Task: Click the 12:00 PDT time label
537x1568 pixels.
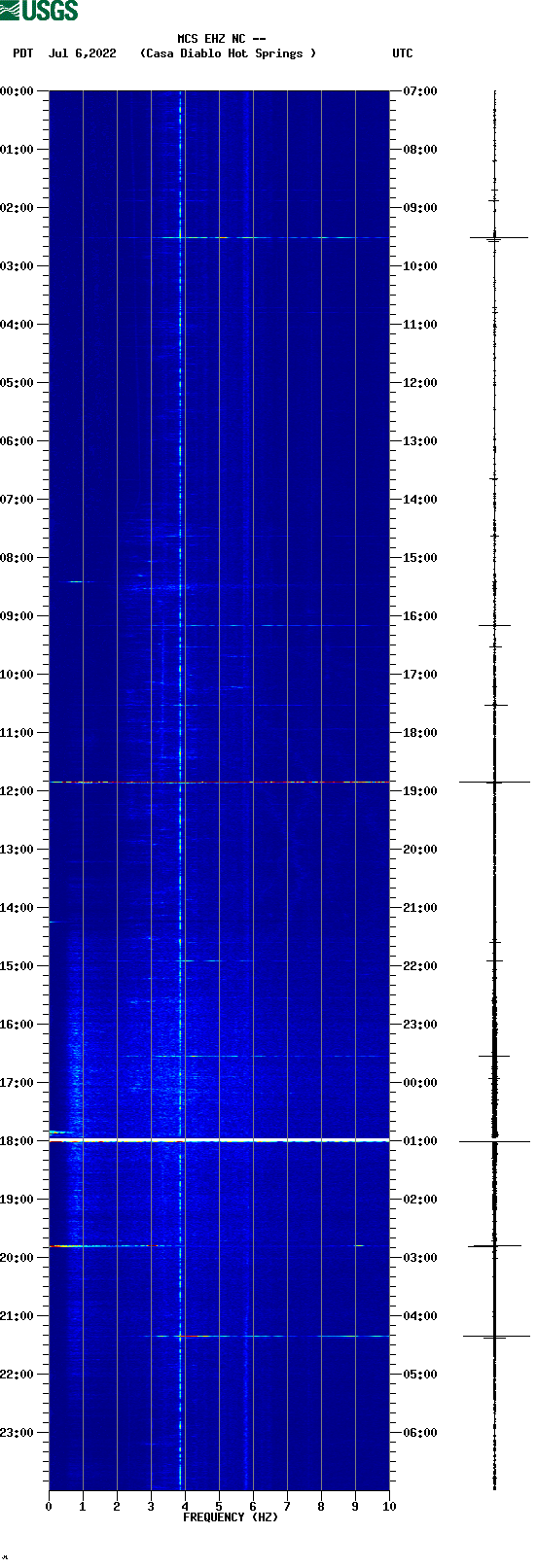Action: tap(17, 791)
